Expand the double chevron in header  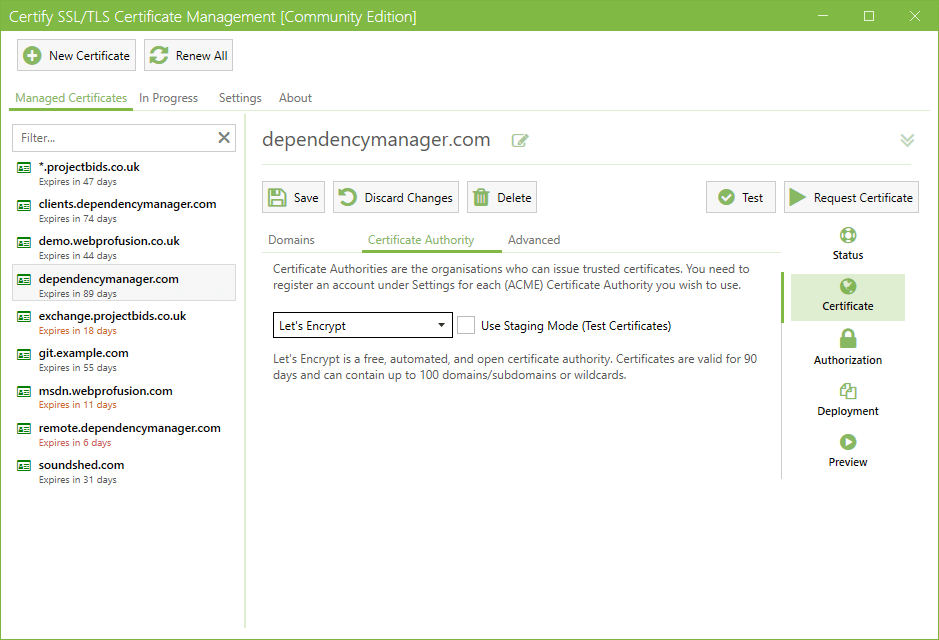907,140
